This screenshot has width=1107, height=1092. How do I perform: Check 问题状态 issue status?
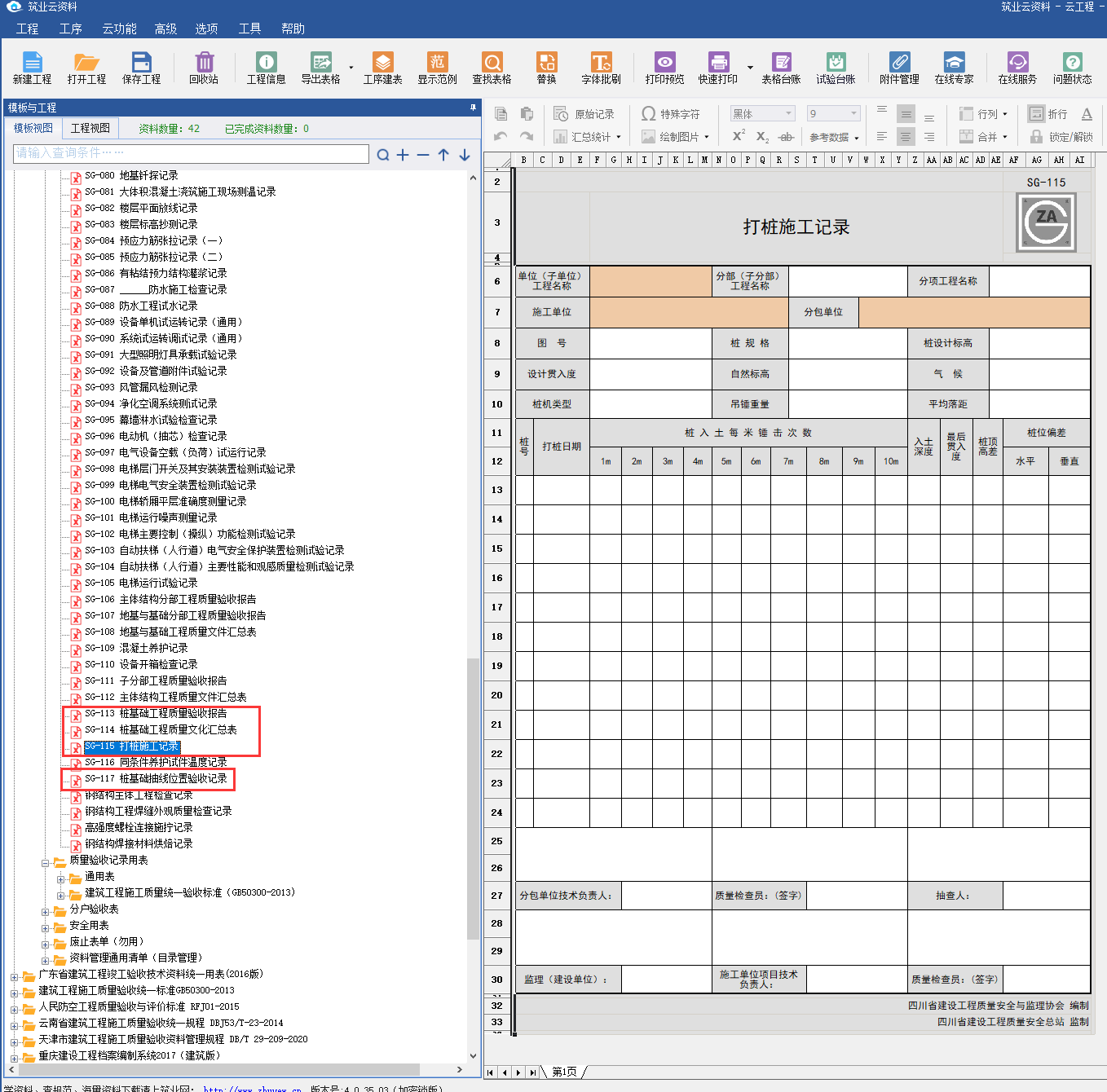(1073, 68)
